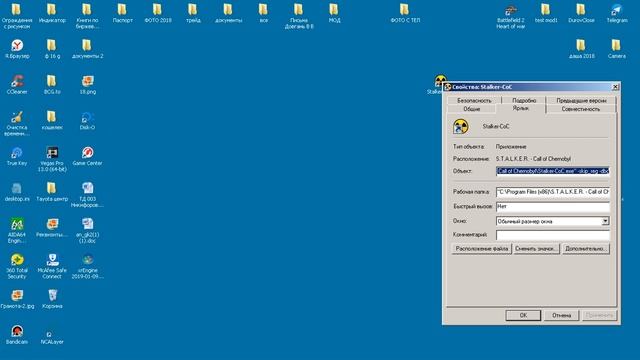Select the Письма Доегань В В folder
The width and height of the screenshot is (640, 360).
299,16
